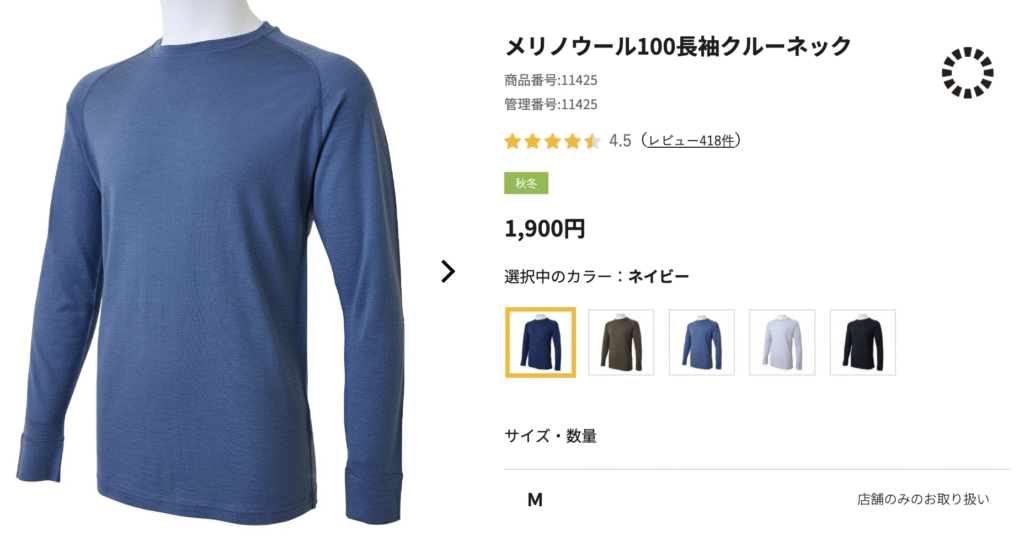Select size M row
Image resolution: width=1024 pixels, height=536 pixels.
(x=758, y=500)
